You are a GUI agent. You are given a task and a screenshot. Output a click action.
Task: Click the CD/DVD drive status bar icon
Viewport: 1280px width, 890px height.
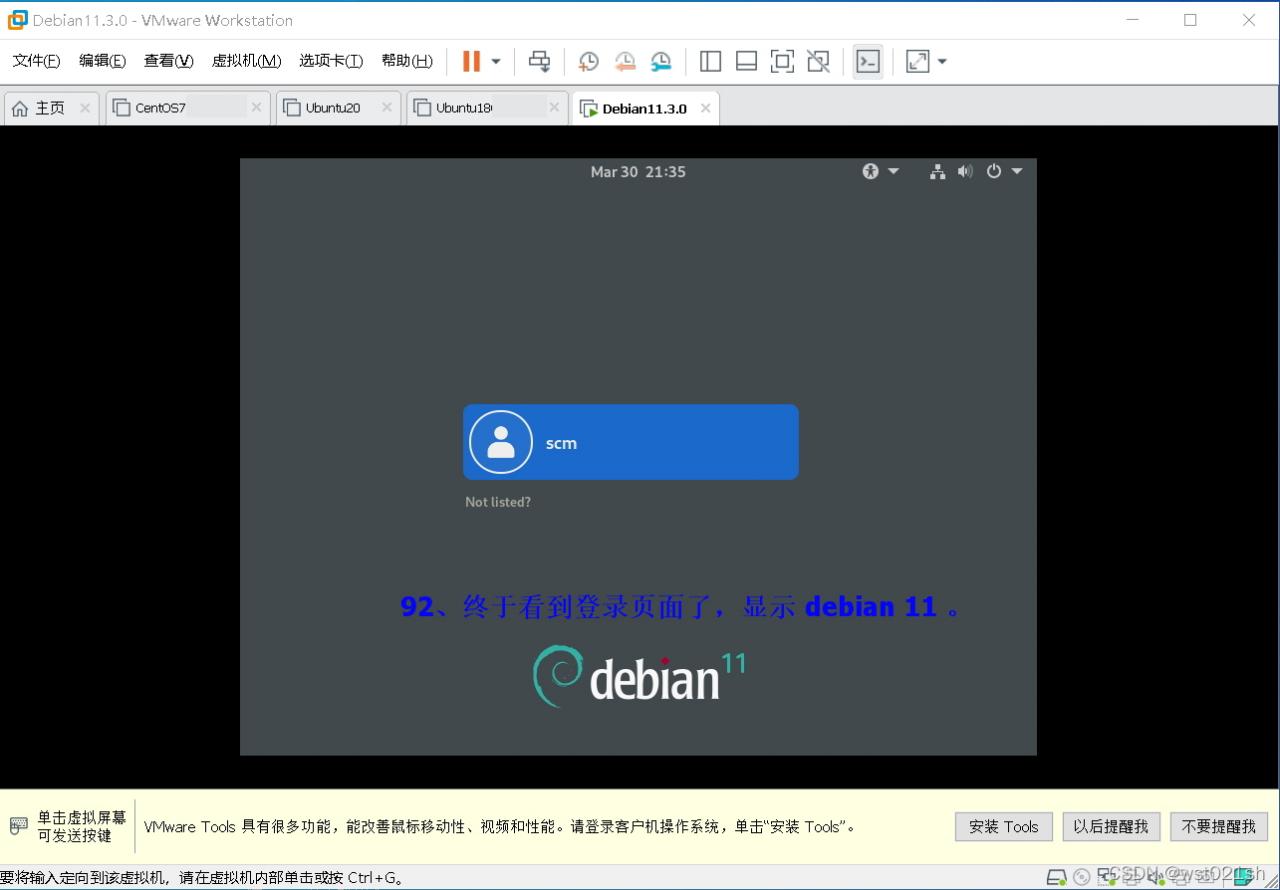pyautogui.click(x=1081, y=878)
